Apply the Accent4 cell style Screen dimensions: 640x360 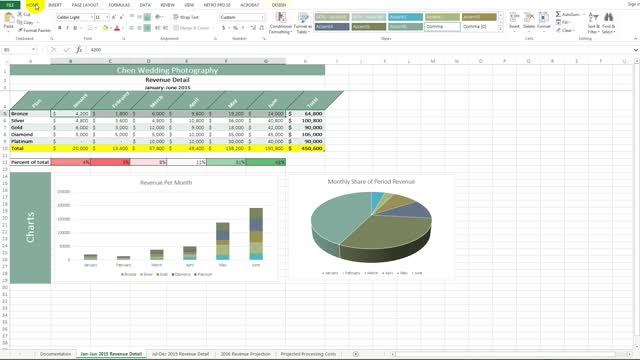pos(332,27)
